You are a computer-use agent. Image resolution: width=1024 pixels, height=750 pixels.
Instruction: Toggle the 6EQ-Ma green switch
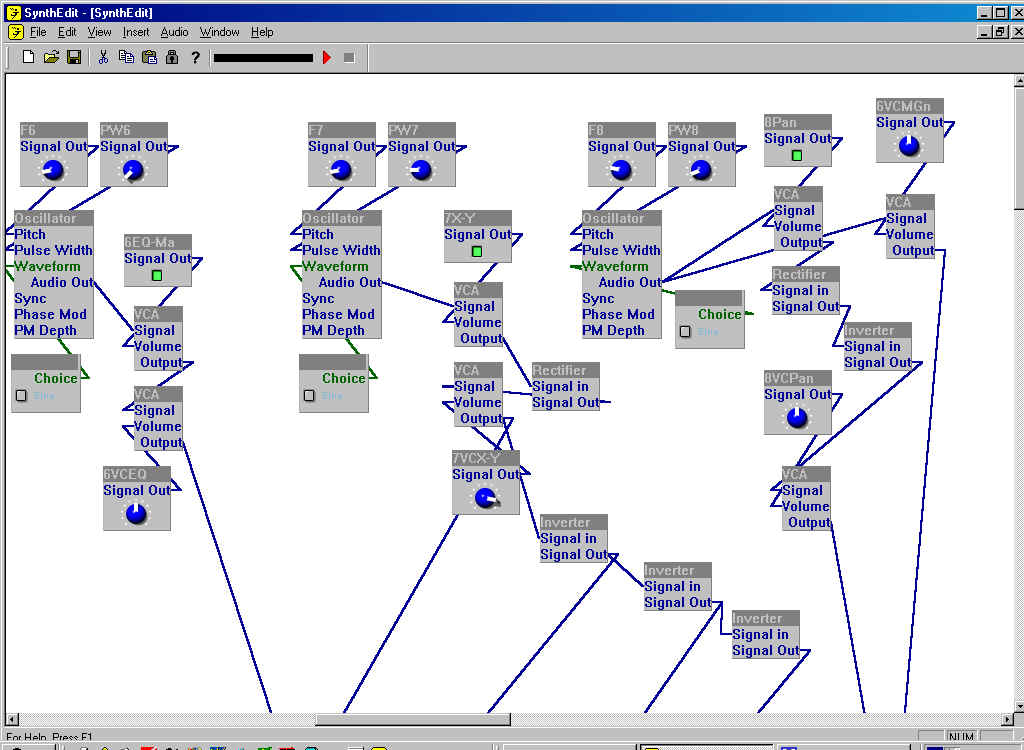[157, 275]
